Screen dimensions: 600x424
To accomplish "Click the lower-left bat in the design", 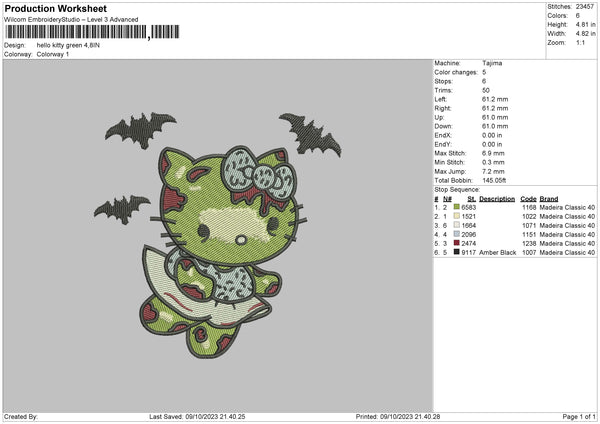I will click(122, 209).
